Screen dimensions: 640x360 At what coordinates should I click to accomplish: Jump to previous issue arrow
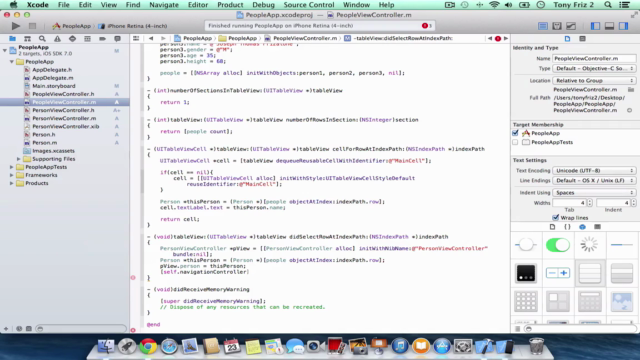[x=490, y=38]
